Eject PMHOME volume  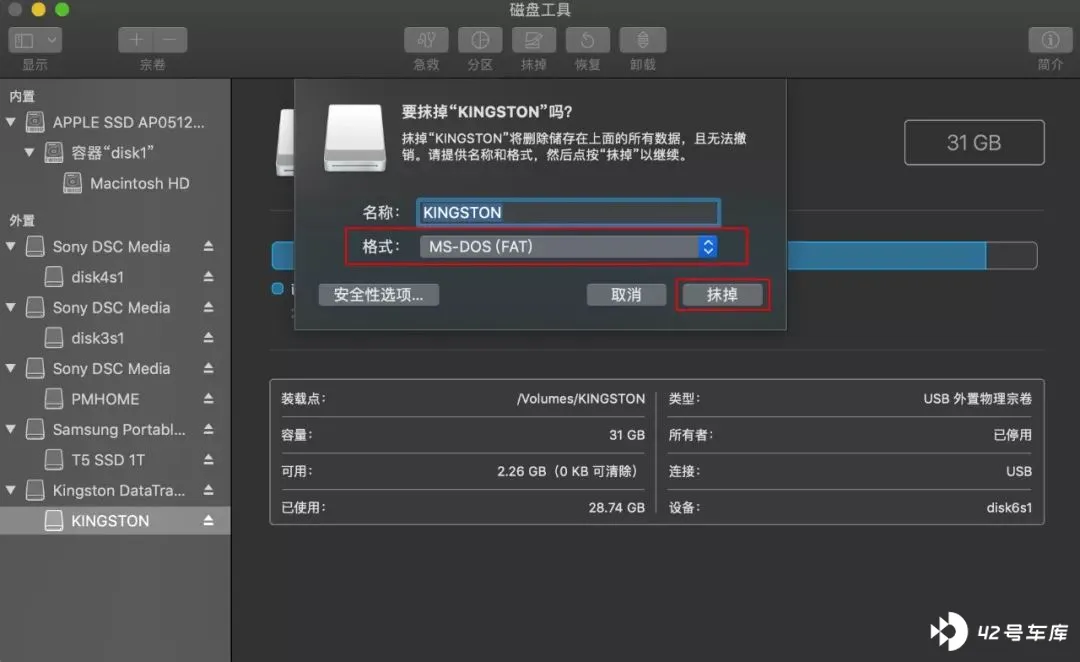[x=208, y=398]
